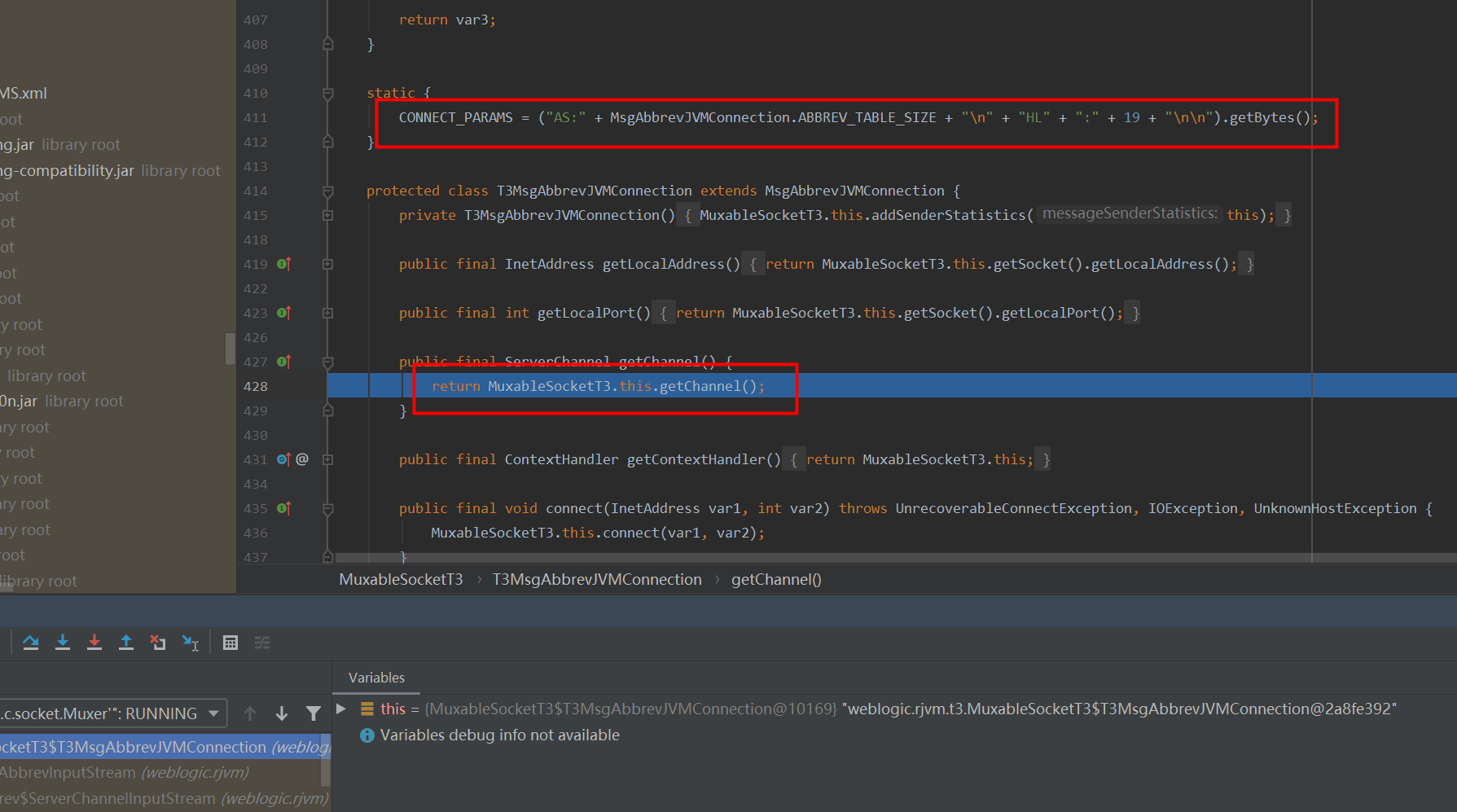Screen dimensions: 1457x812
Task: Click T3MsgAbbrevJVMConnection in the breadcrumb bar
Action: pos(597,579)
